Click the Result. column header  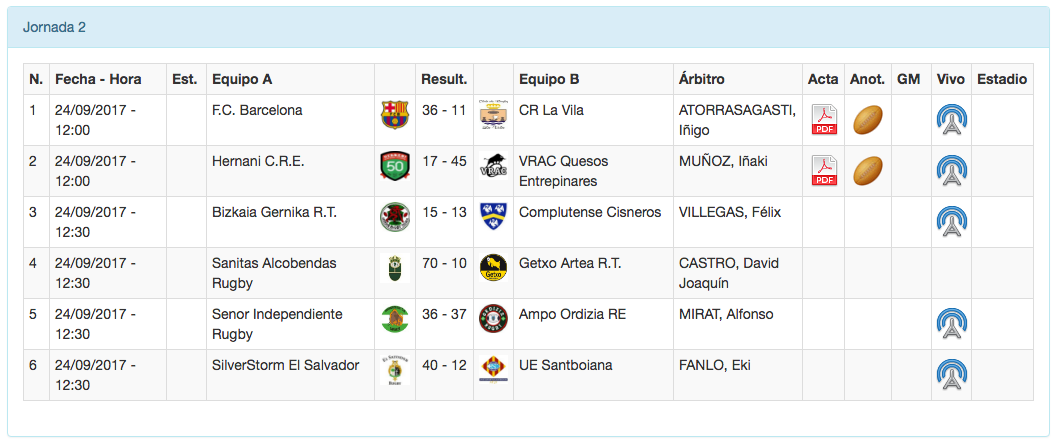[x=444, y=79]
